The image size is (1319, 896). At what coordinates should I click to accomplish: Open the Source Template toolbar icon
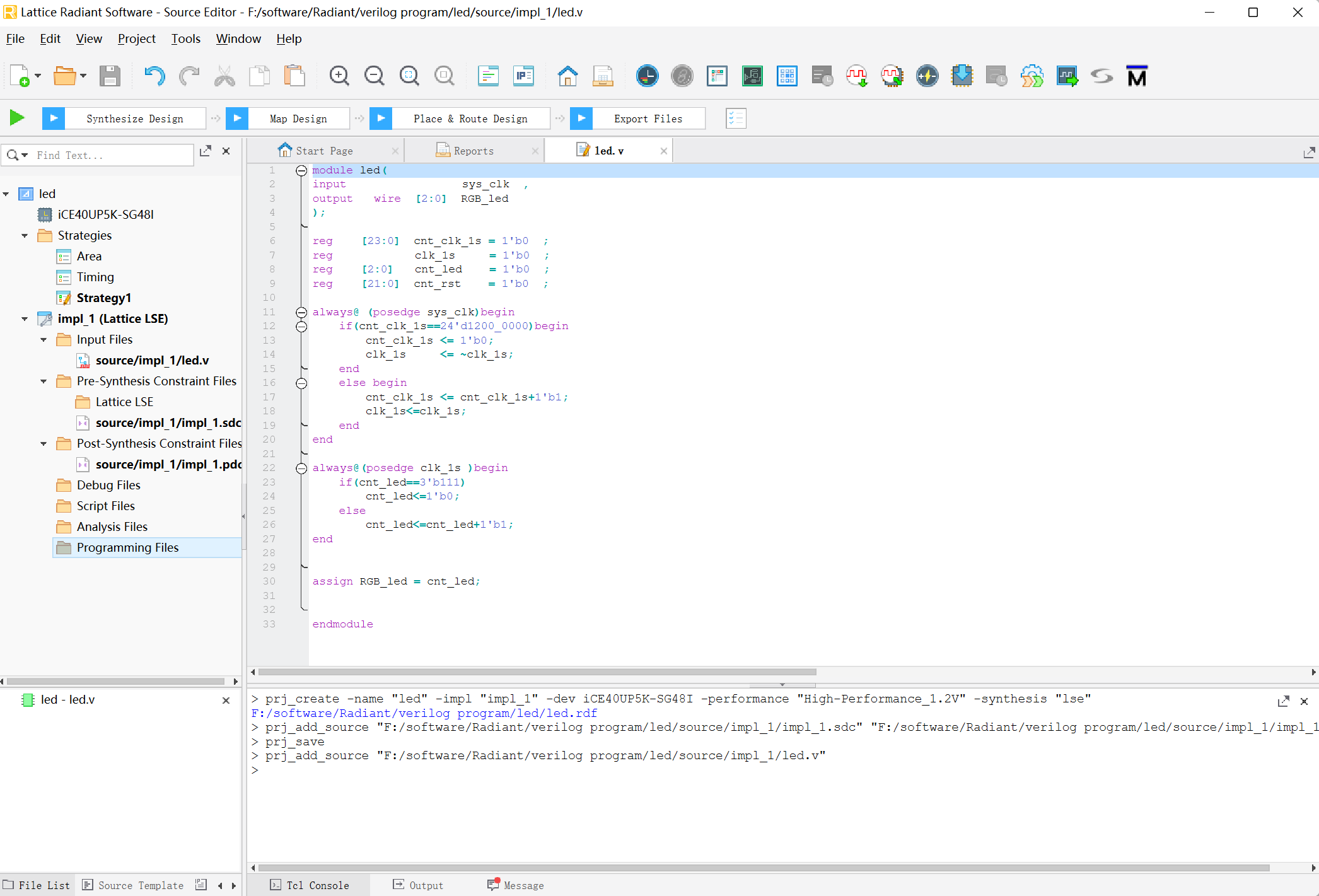[x=488, y=76]
